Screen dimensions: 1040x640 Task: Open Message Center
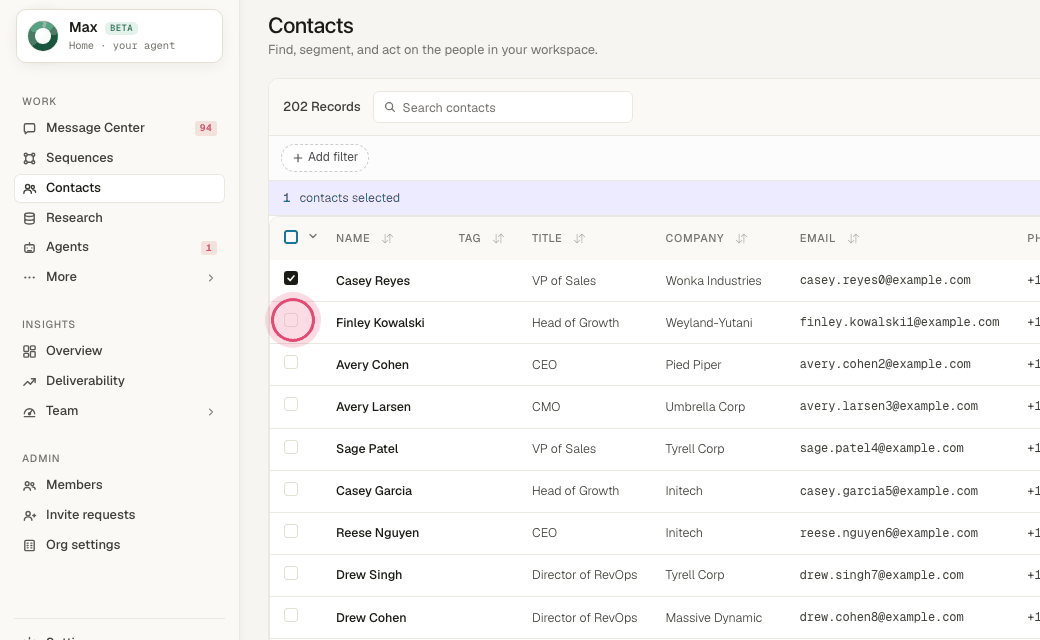[x=119, y=128]
